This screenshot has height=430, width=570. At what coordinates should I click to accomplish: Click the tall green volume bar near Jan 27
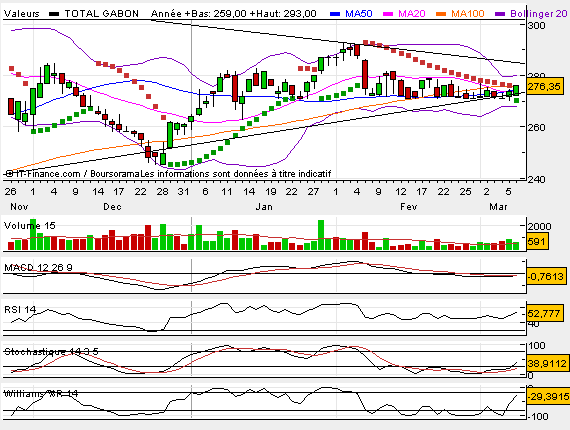click(321, 235)
